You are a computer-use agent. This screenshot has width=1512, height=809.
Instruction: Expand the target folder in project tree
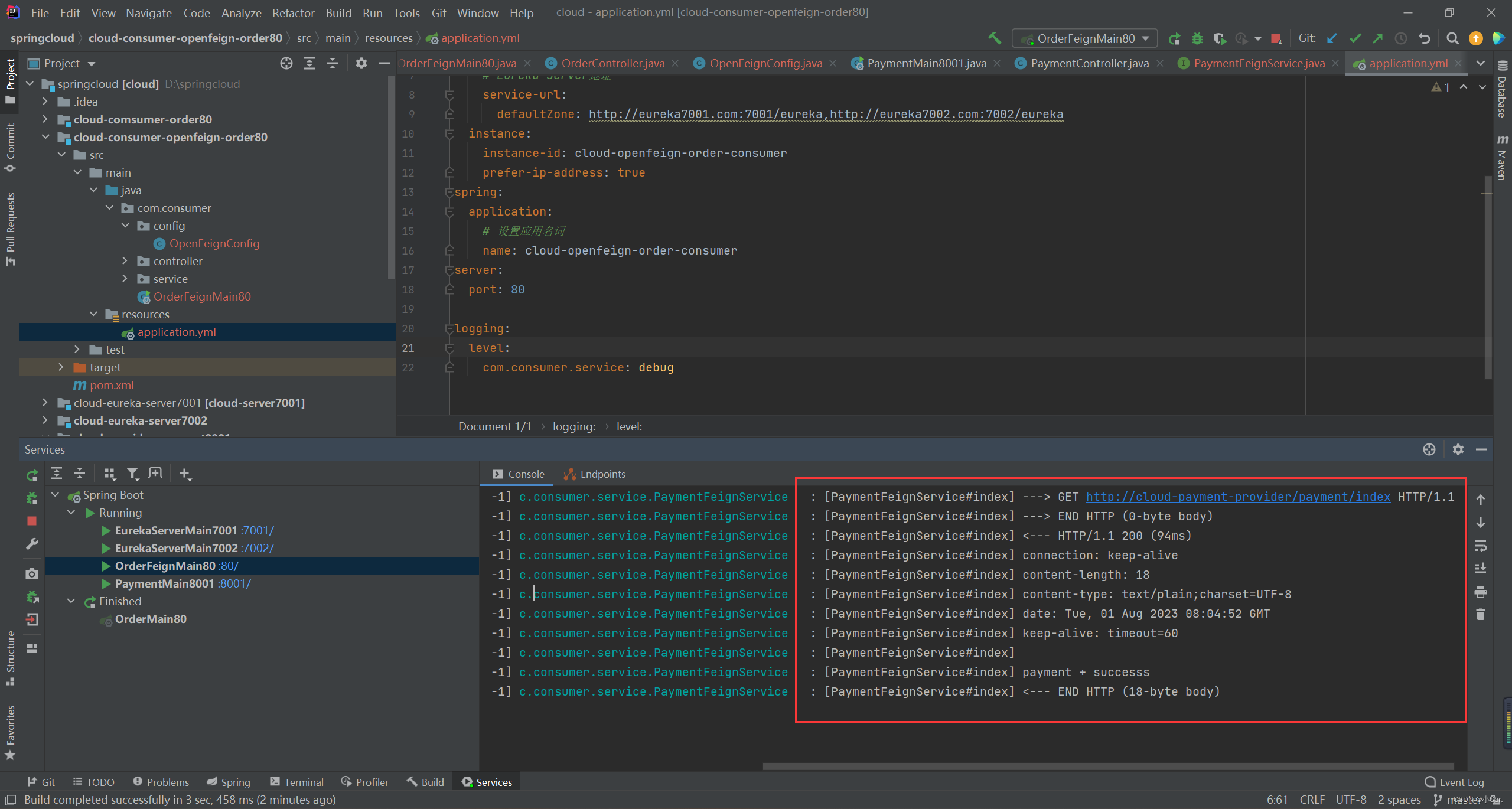pos(61,367)
